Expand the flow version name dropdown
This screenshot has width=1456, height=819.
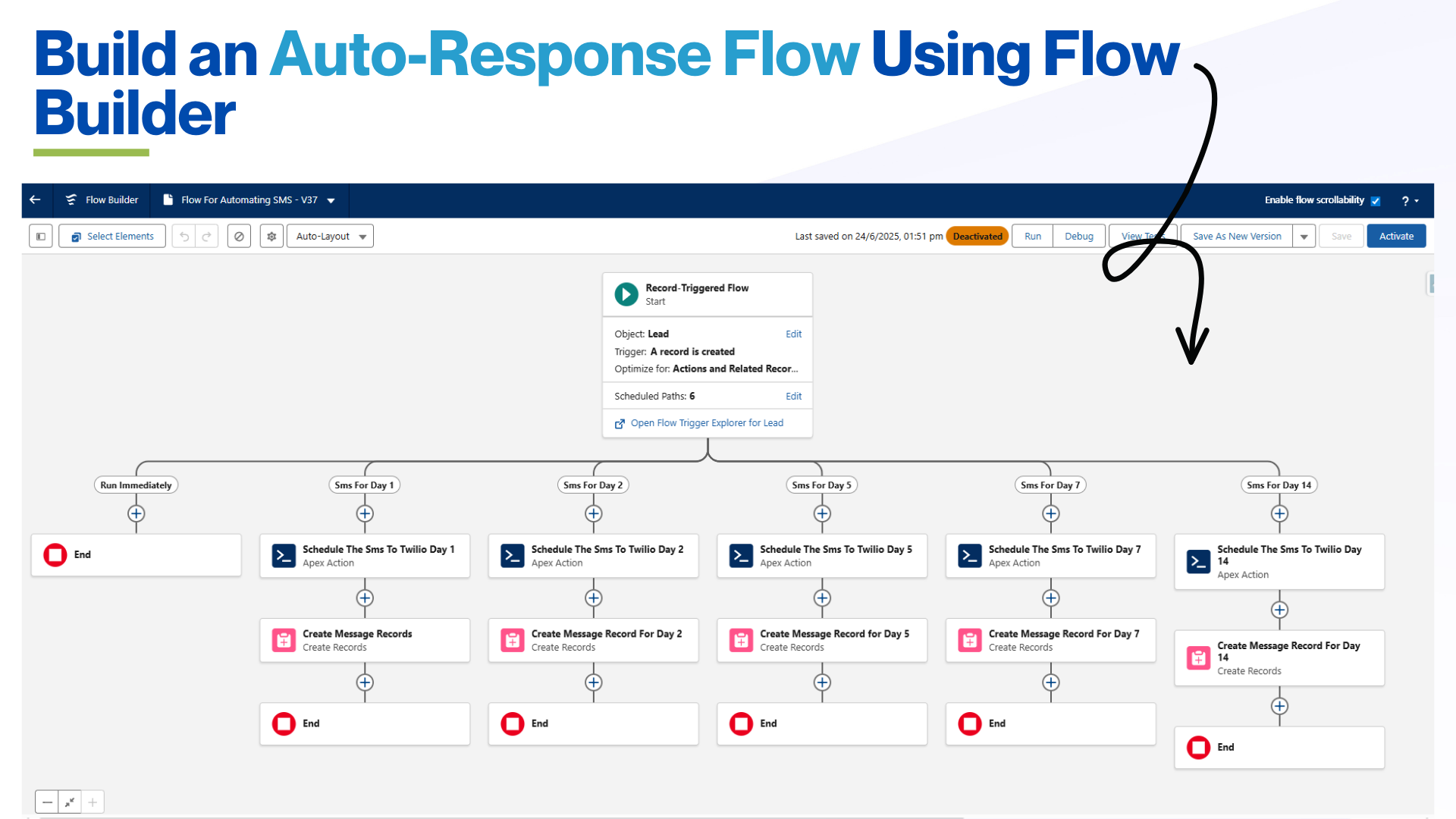(x=331, y=200)
